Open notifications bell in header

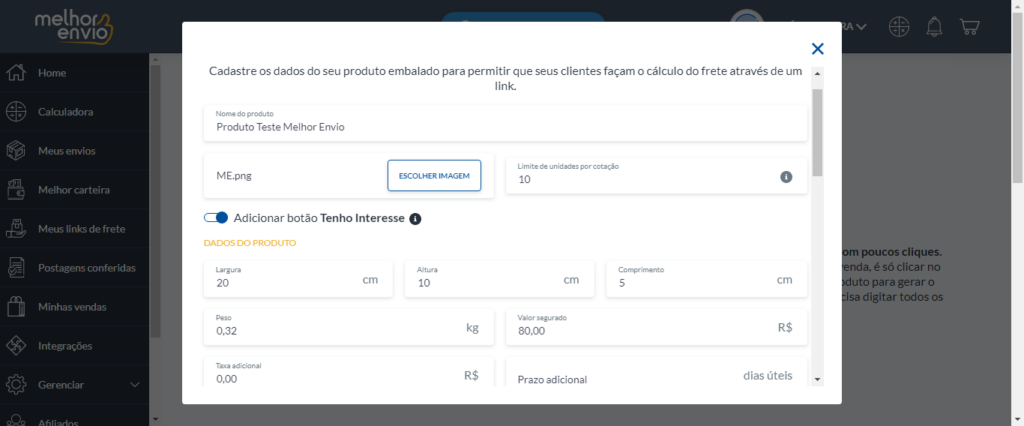(935, 26)
